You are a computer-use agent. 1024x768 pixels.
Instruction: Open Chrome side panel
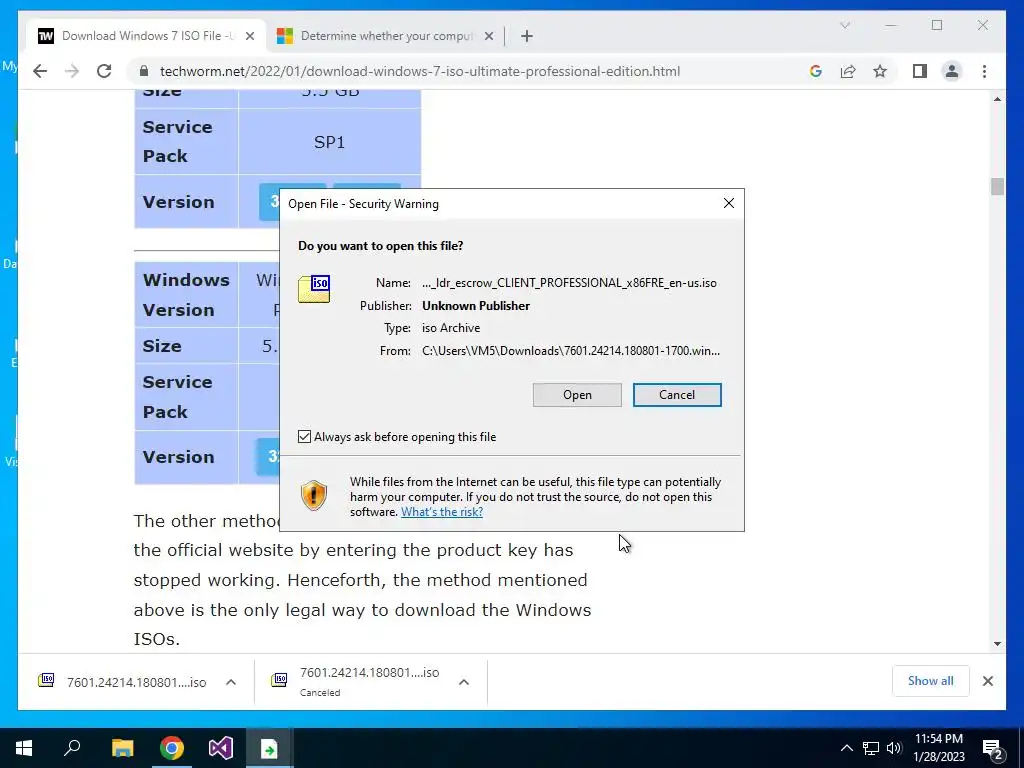pyautogui.click(x=920, y=71)
